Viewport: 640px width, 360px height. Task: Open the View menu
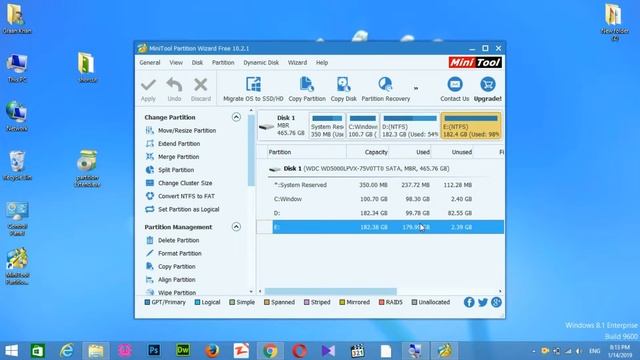[x=176, y=63]
